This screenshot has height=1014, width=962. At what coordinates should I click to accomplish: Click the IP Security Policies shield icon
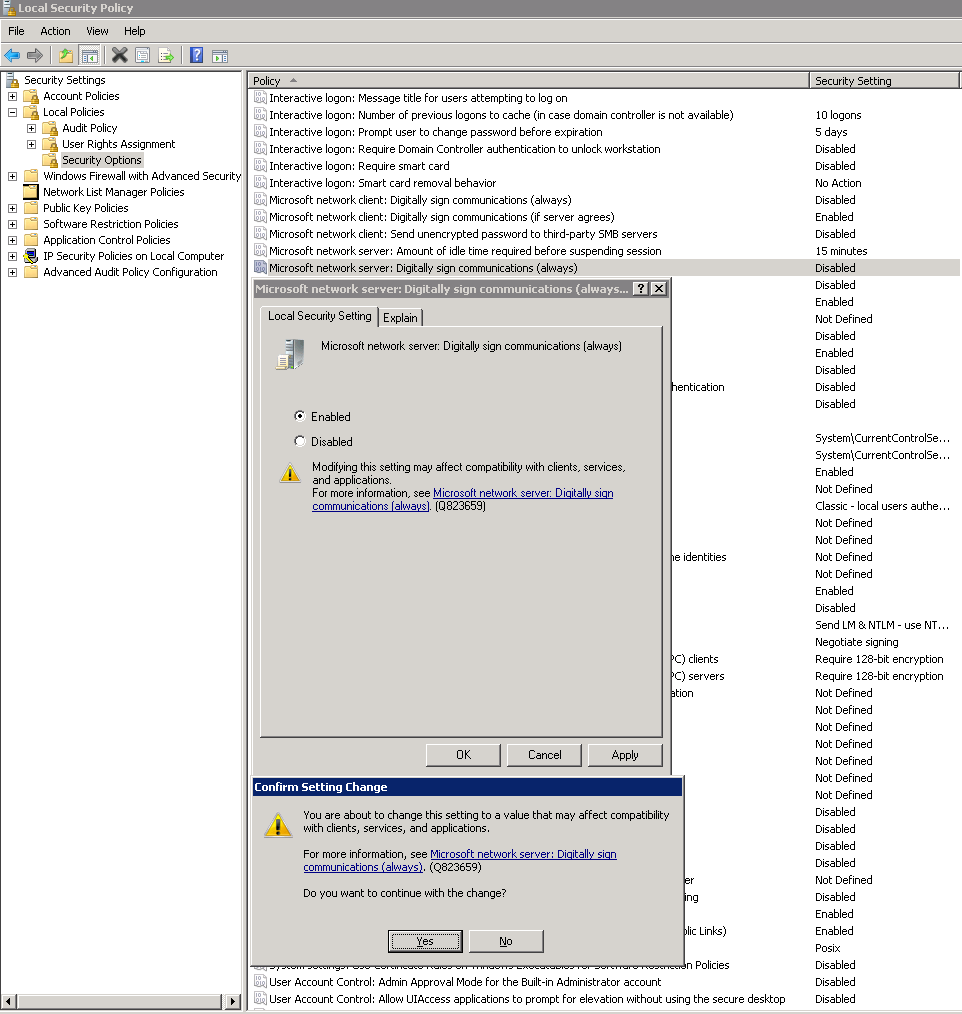click(30, 256)
